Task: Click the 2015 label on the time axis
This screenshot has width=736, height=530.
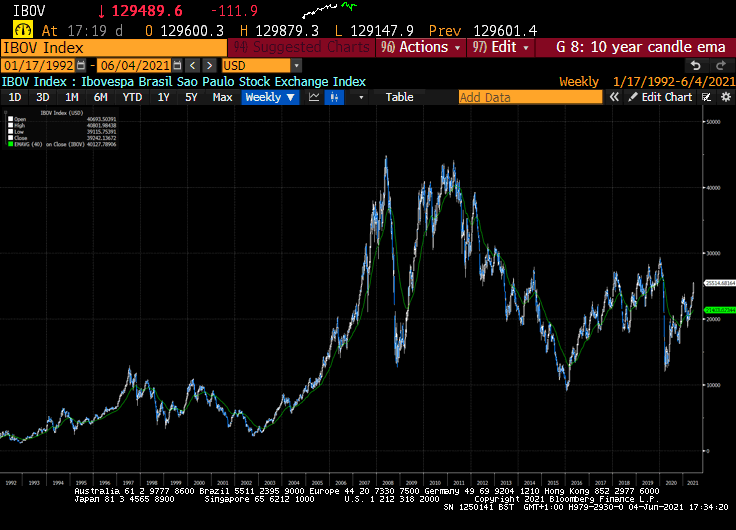Action: 553,483
